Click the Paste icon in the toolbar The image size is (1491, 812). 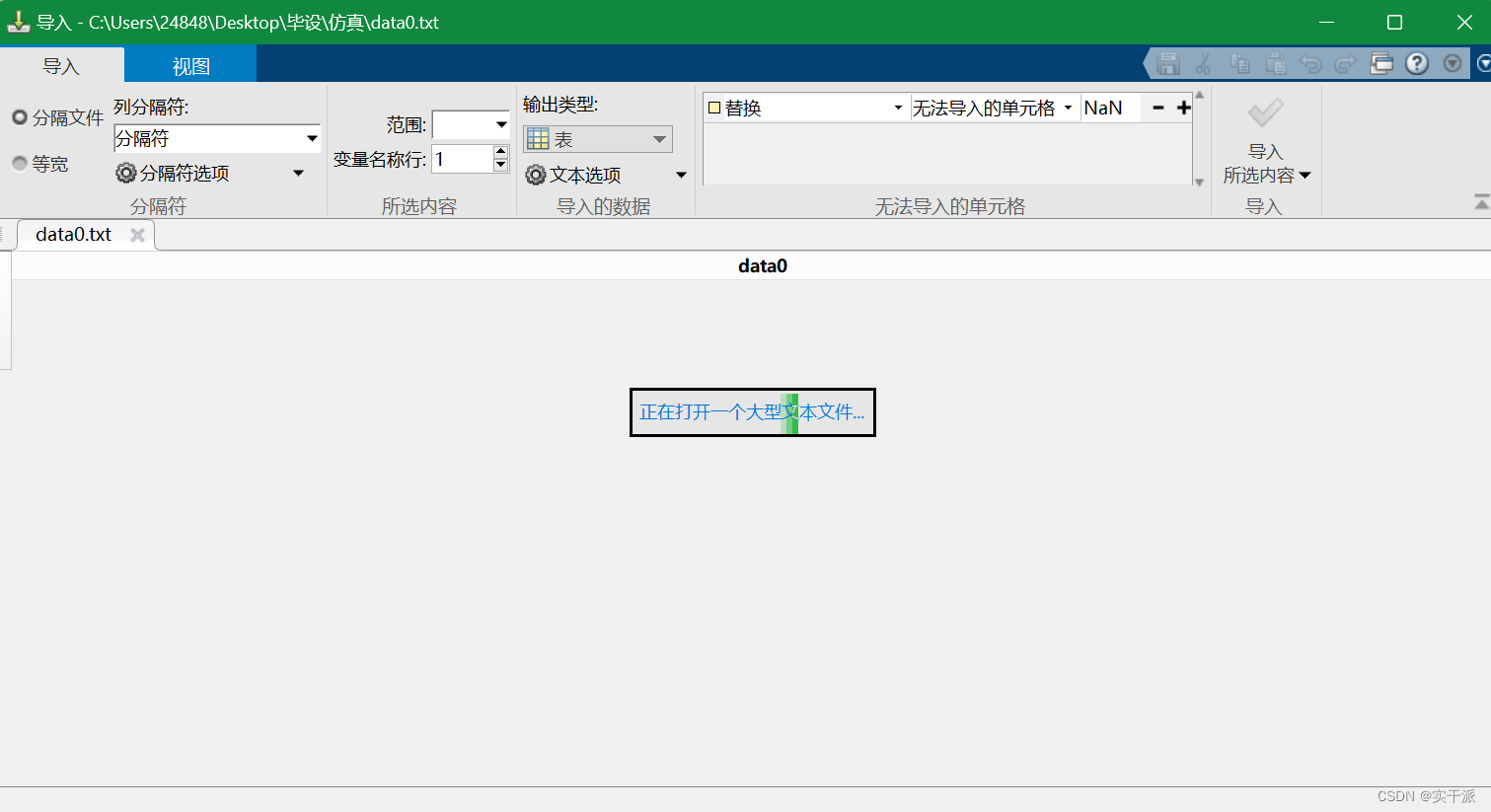coord(1275,62)
